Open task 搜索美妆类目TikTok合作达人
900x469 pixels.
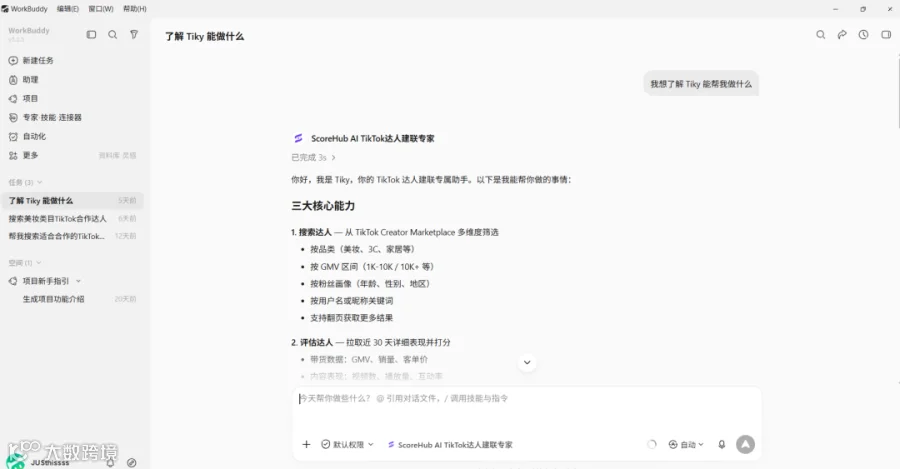click(x=72, y=219)
